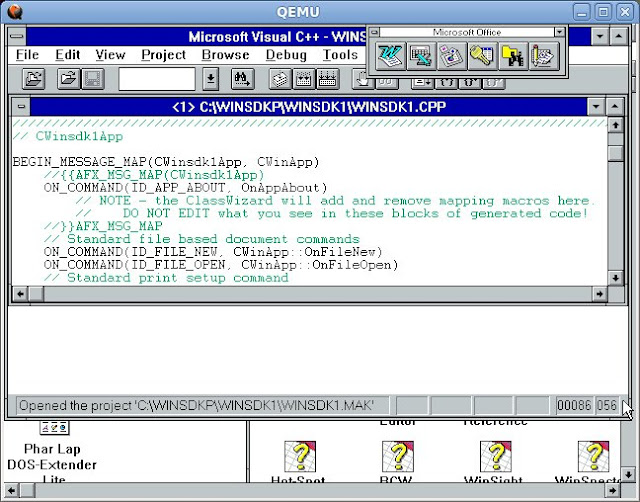
Task: Click the Microsoft Office toolbar title
Action: click(x=467, y=32)
